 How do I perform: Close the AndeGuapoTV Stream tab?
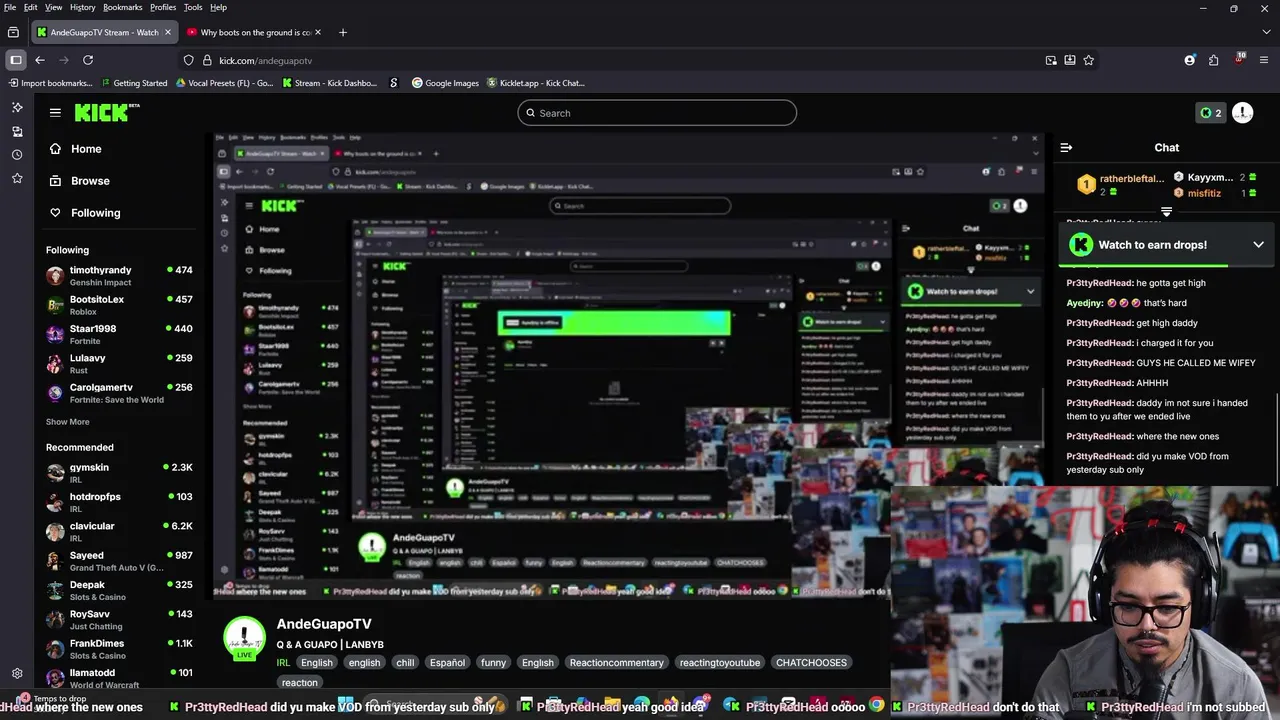(167, 32)
